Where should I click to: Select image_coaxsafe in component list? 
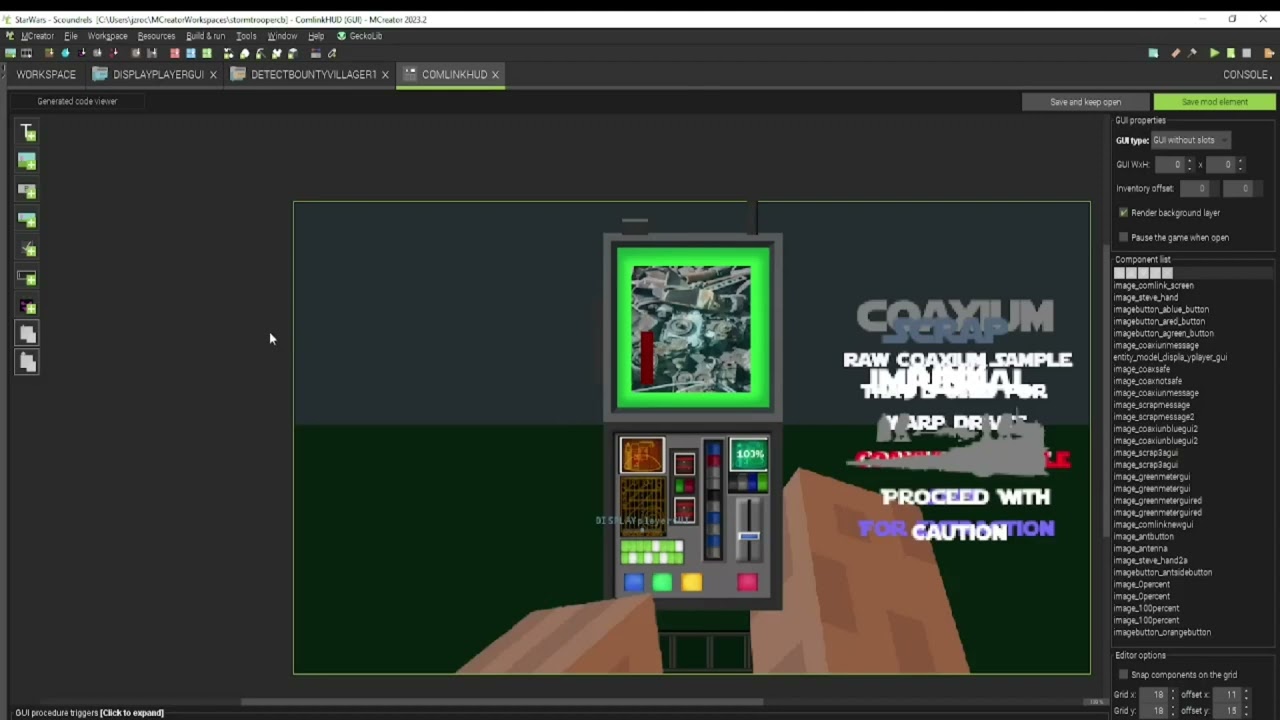coord(1141,369)
